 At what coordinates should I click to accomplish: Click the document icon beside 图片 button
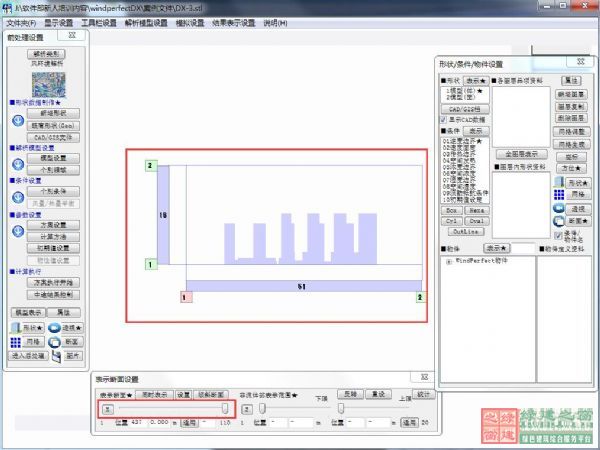click(x=55, y=355)
